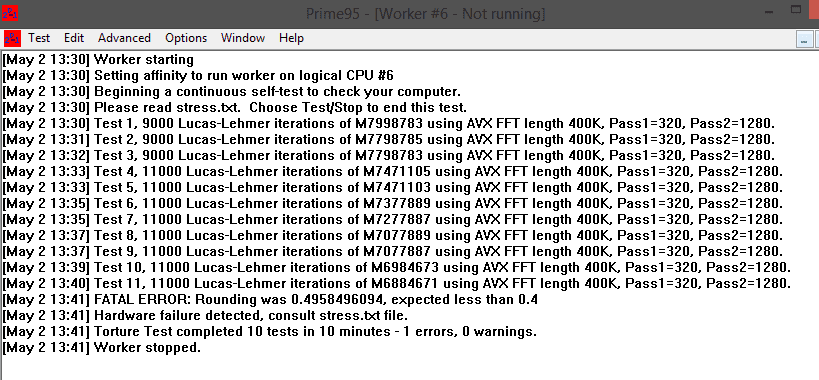Maximize the Prime95 main window

point(796,10)
